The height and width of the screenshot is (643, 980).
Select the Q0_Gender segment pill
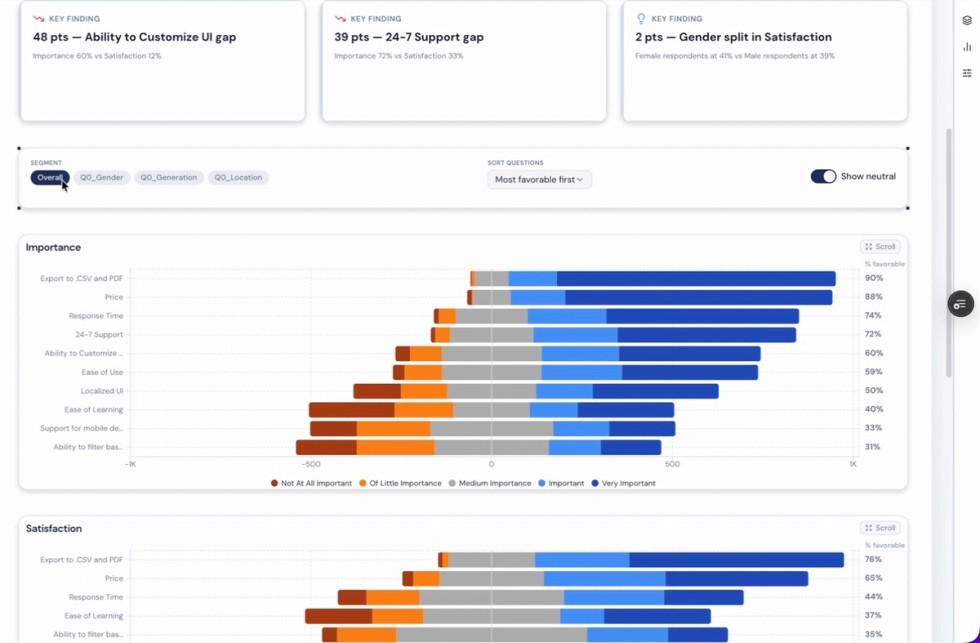click(x=102, y=177)
